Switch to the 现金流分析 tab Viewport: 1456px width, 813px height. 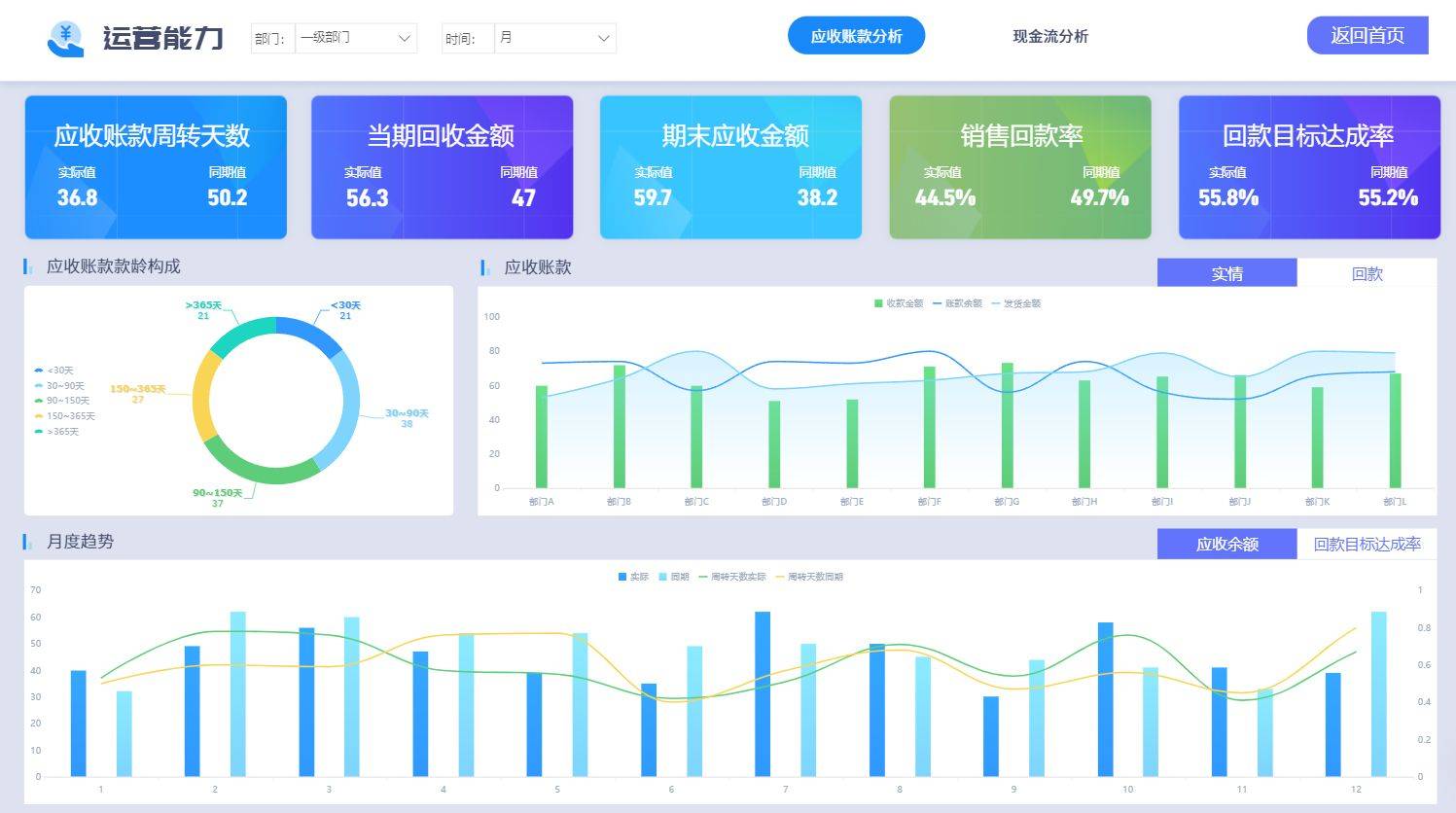pos(1050,37)
